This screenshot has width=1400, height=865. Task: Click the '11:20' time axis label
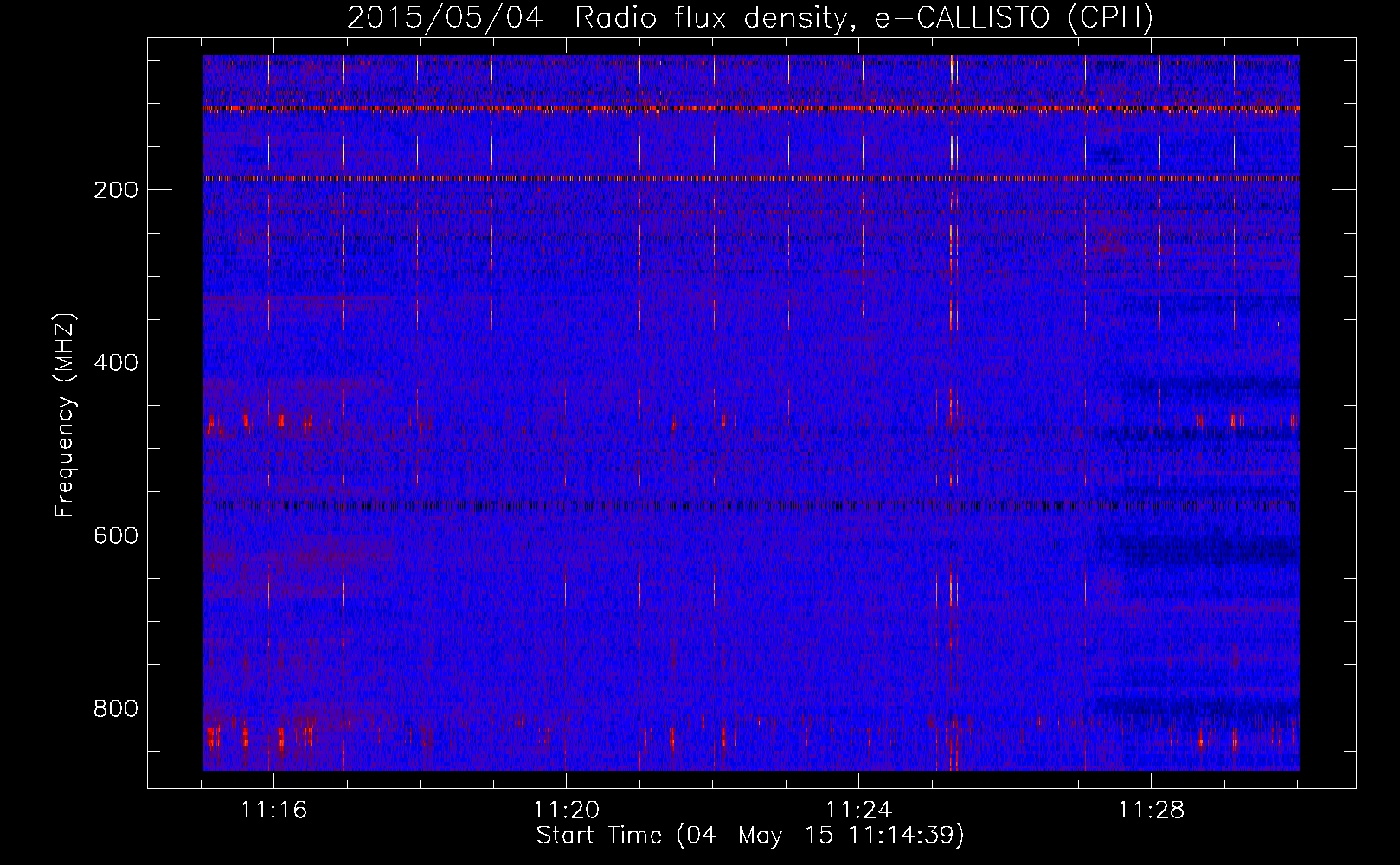pyautogui.click(x=566, y=811)
